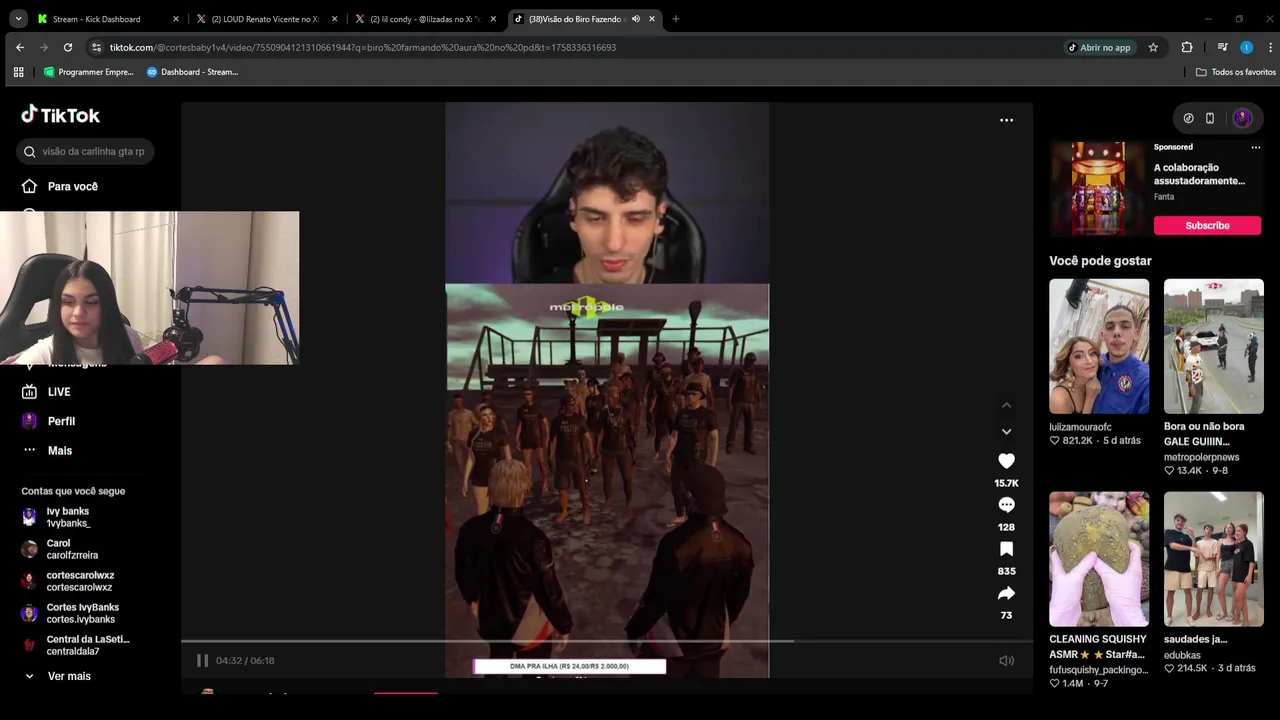Viewport: 1280px width, 720px height.
Task: Close the lil condy X tab
Action: pyautogui.click(x=493, y=19)
